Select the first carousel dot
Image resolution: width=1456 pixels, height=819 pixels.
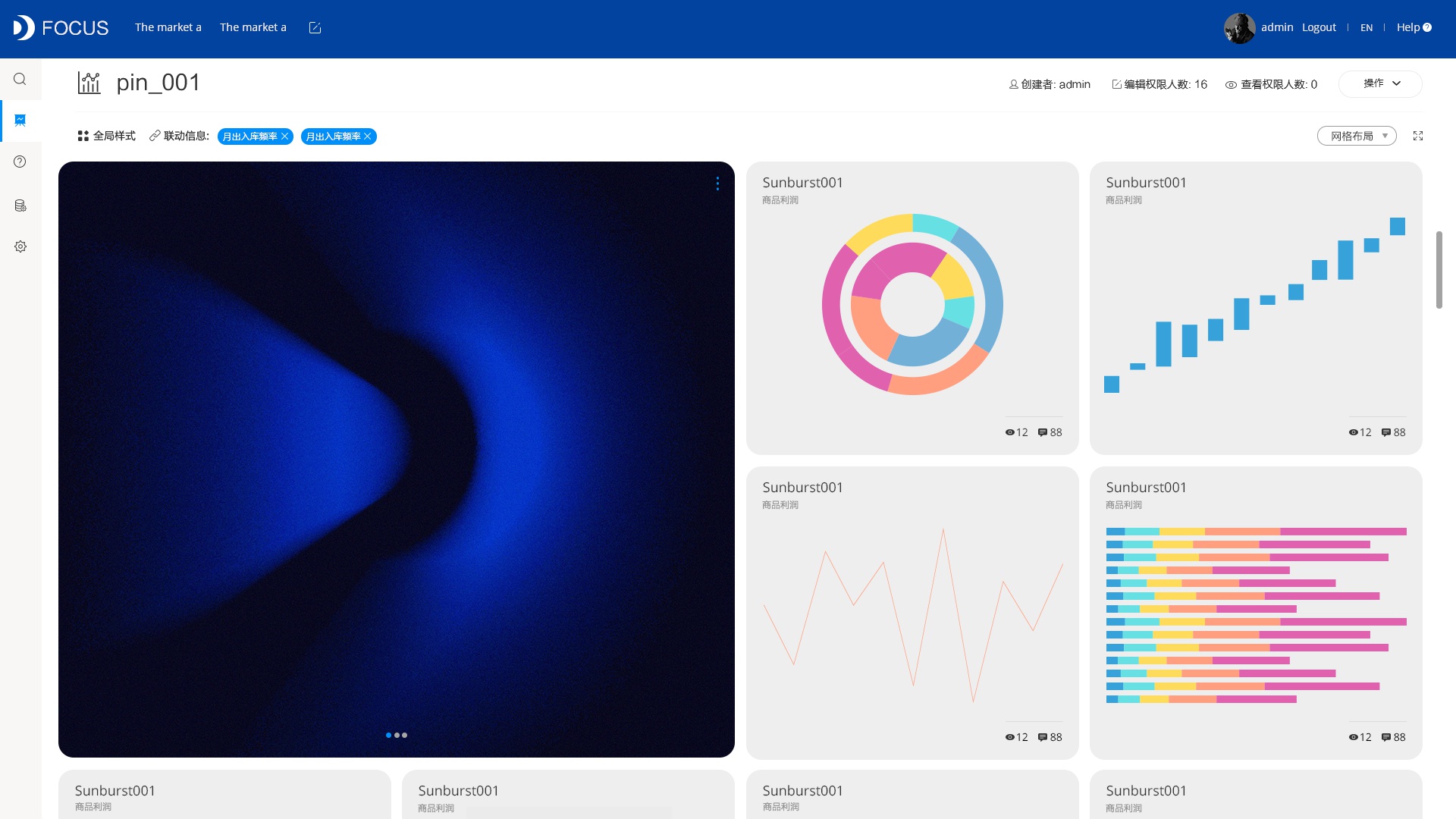[x=389, y=735]
